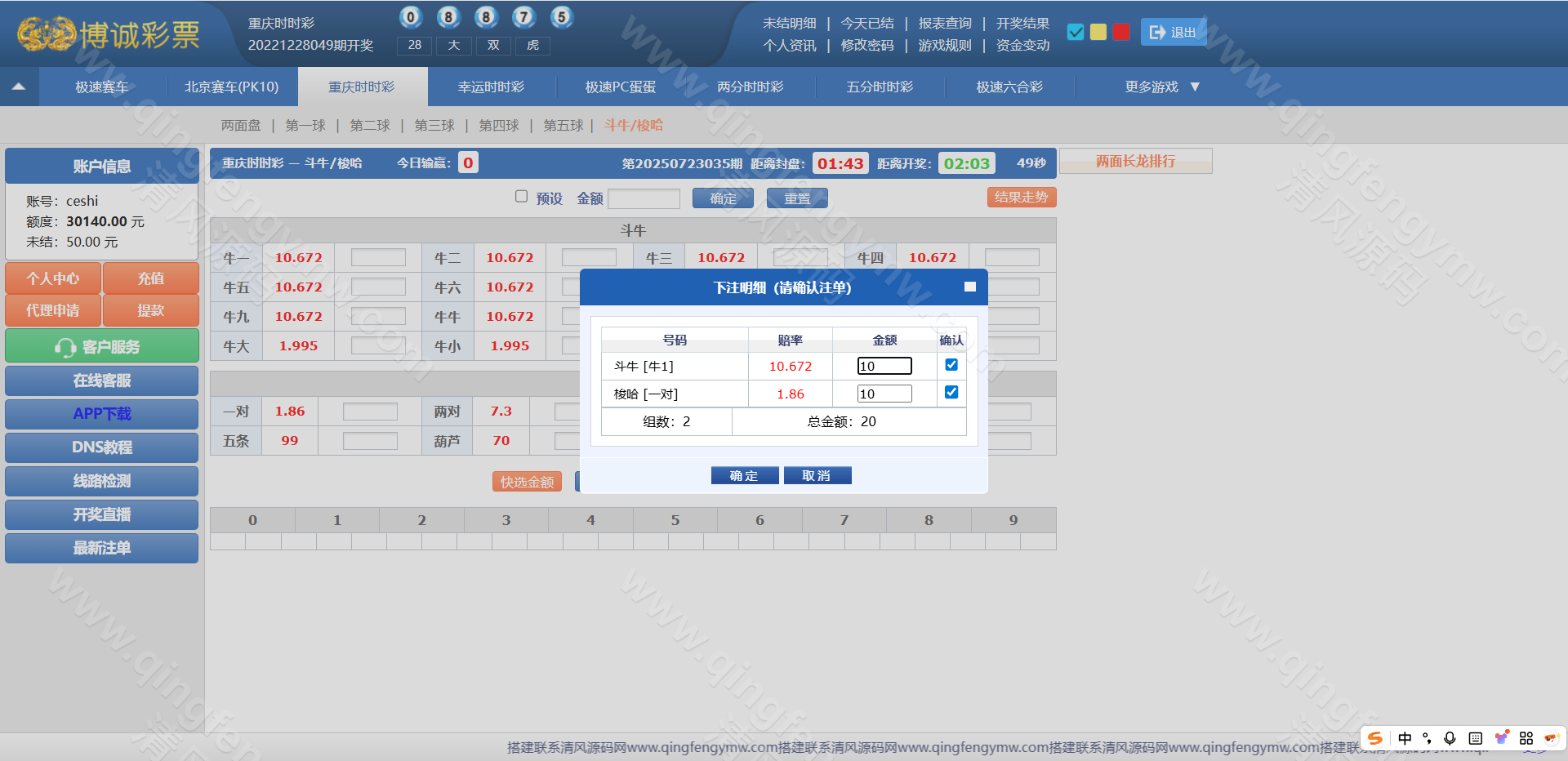Uncheck the 梭哈 [一对] confirm checkbox
The height and width of the screenshot is (761, 1568).
point(951,393)
